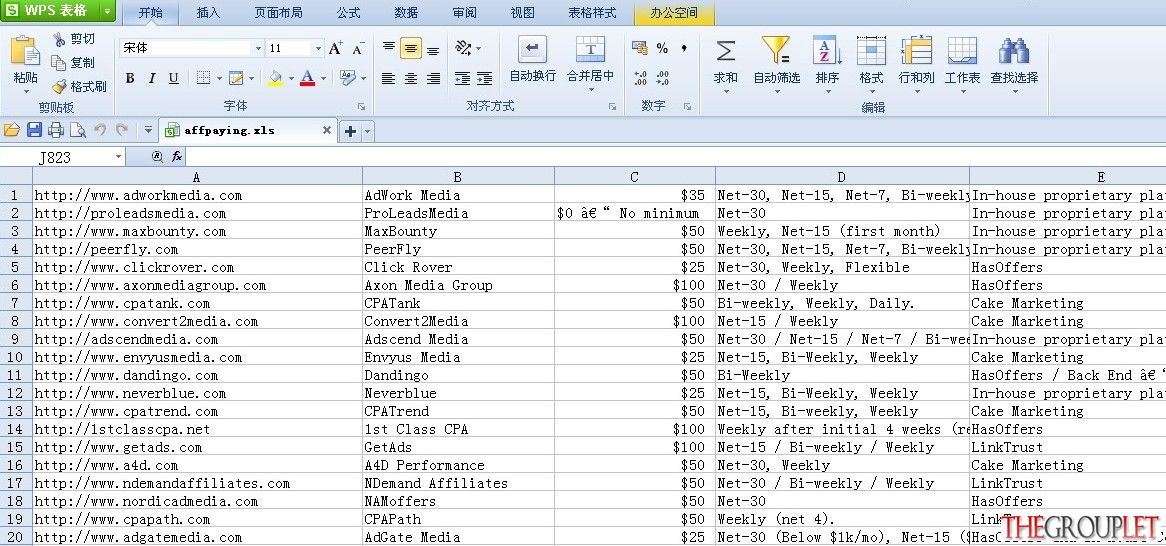Open the font size 11 dropdown
Image resolution: width=1166 pixels, height=546 pixels.
318,48
